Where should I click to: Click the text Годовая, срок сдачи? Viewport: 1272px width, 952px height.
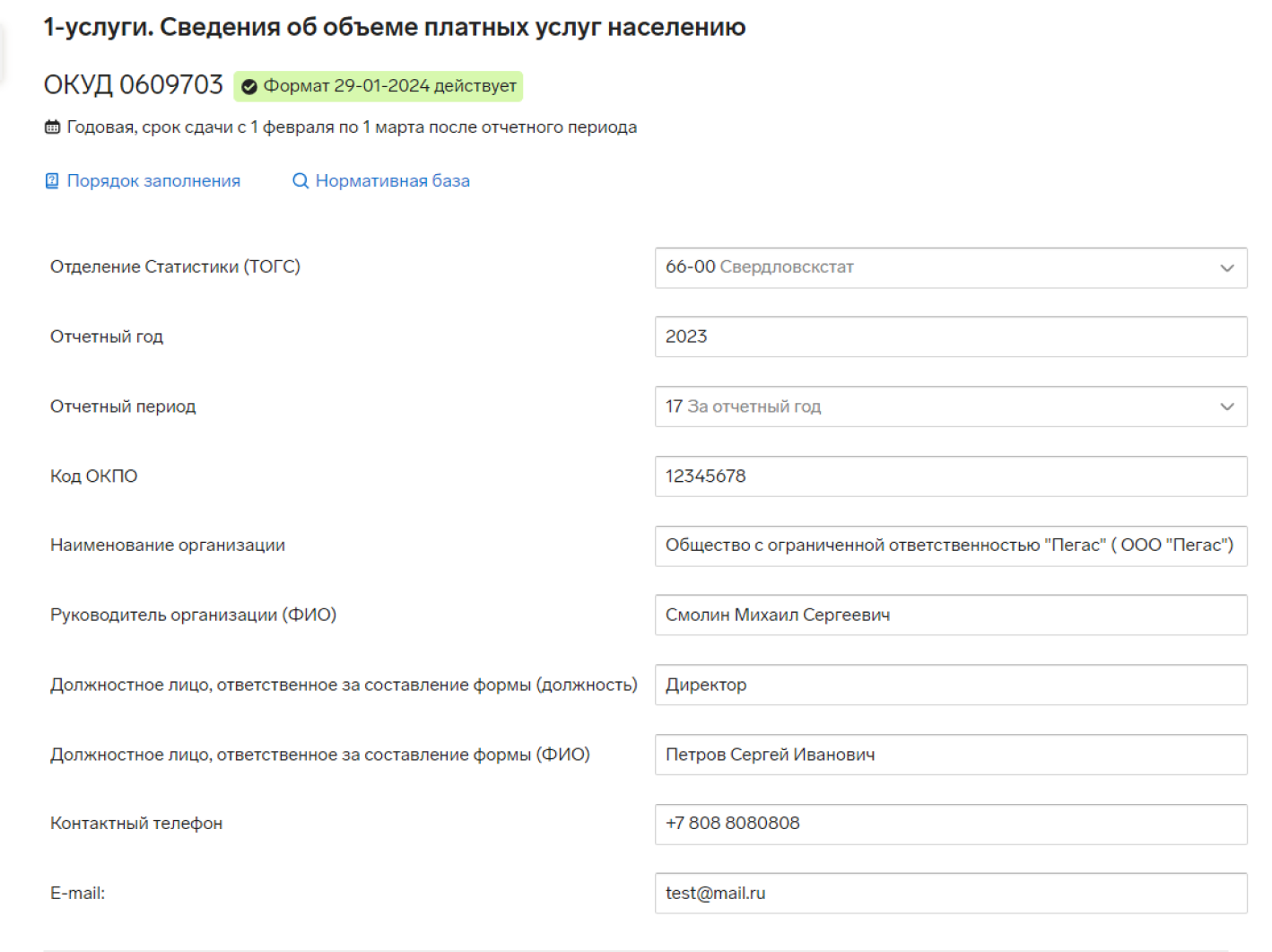coord(352,127)
